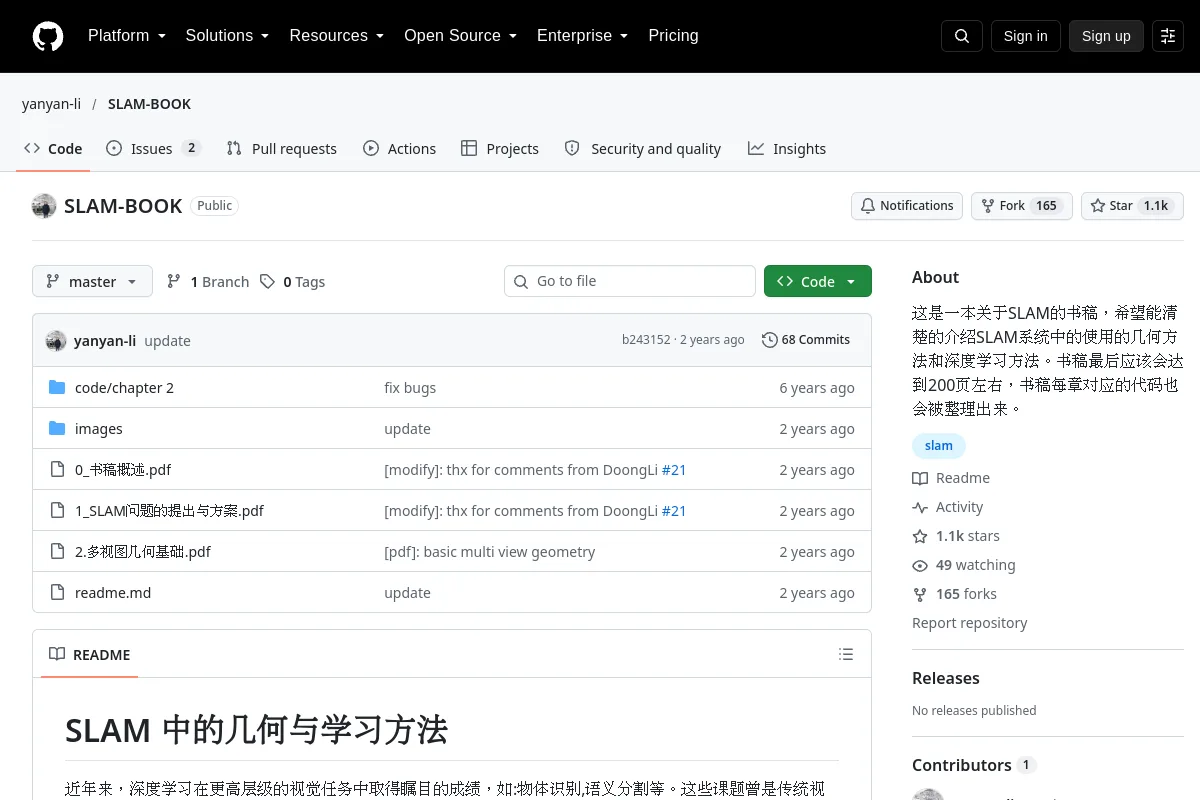
Task: Open the yanyan-li owner breadcrumb link
Action: [51, 103]
